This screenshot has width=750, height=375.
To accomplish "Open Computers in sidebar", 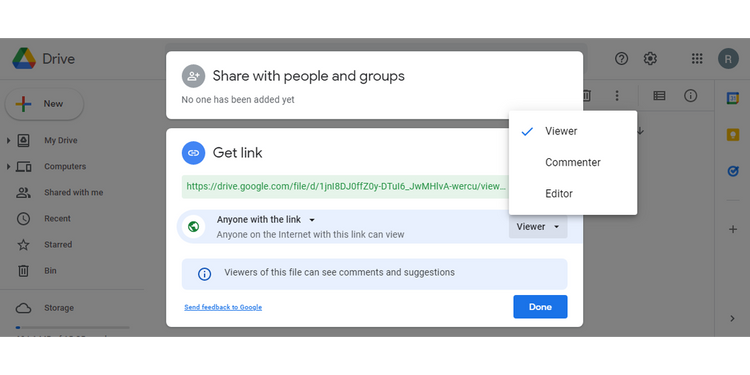I will click(x=65, y=166).
